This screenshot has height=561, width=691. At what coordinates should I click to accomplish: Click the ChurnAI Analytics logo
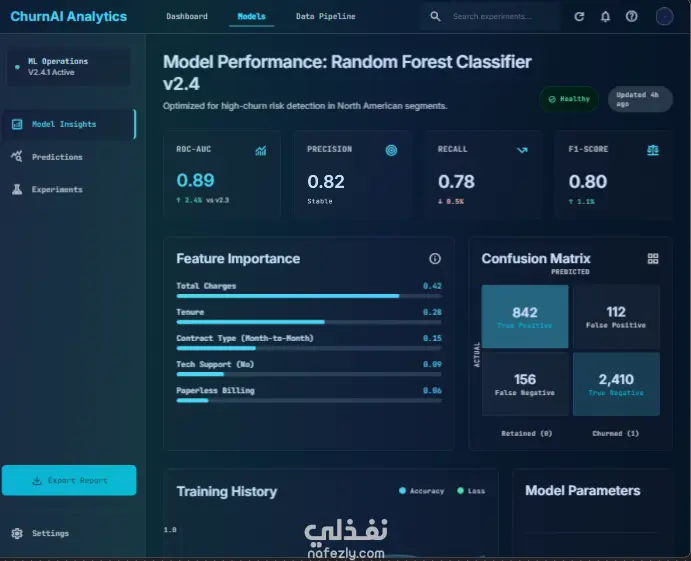click(x=68, y=16)
